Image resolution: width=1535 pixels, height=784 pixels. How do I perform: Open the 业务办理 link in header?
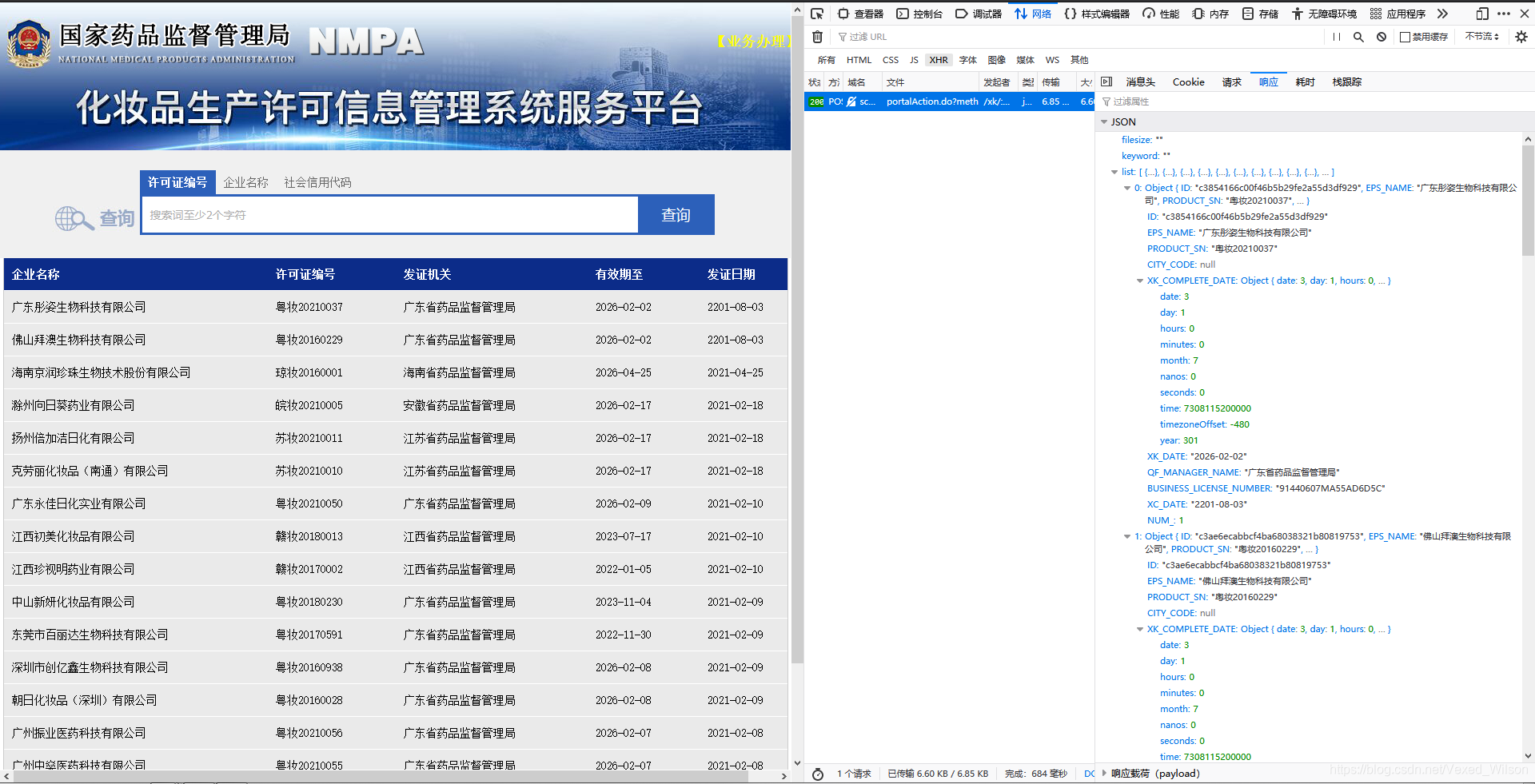tap(752, 42)
